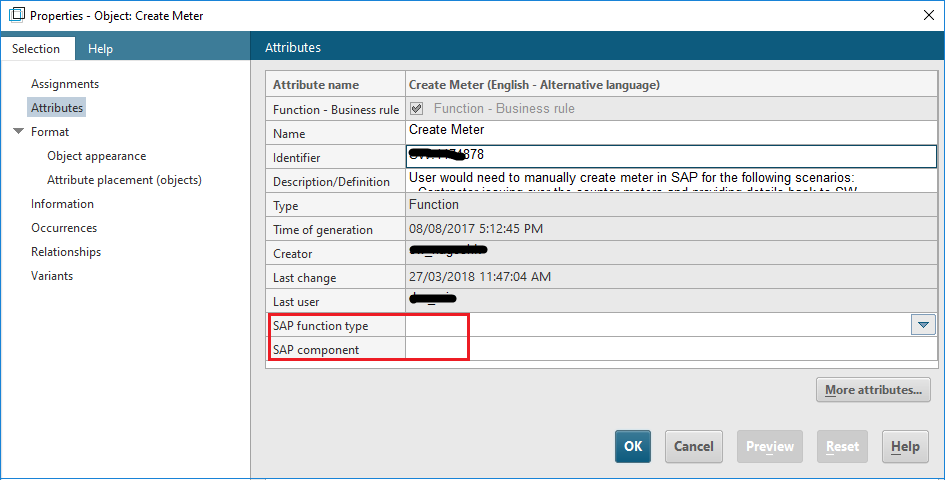Select the Selection tab

36,48
